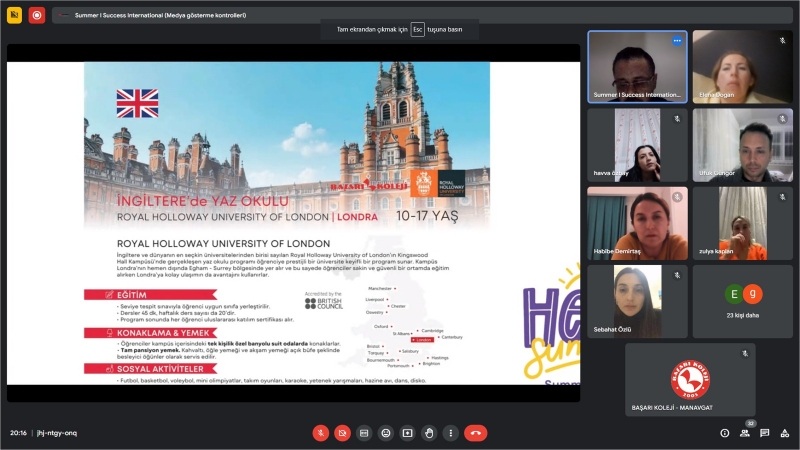Click the present screen button

tap(407, 433)
